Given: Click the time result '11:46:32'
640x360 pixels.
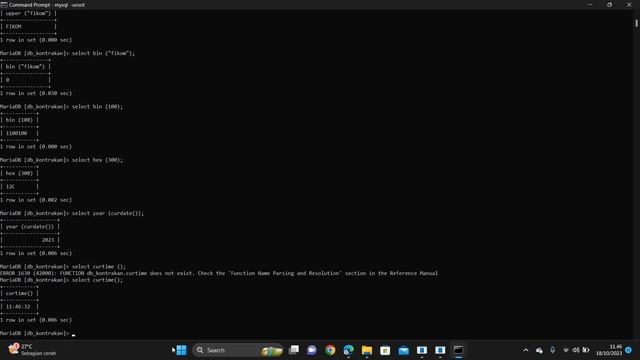Looking at the screenshot, I should (18, 307).
